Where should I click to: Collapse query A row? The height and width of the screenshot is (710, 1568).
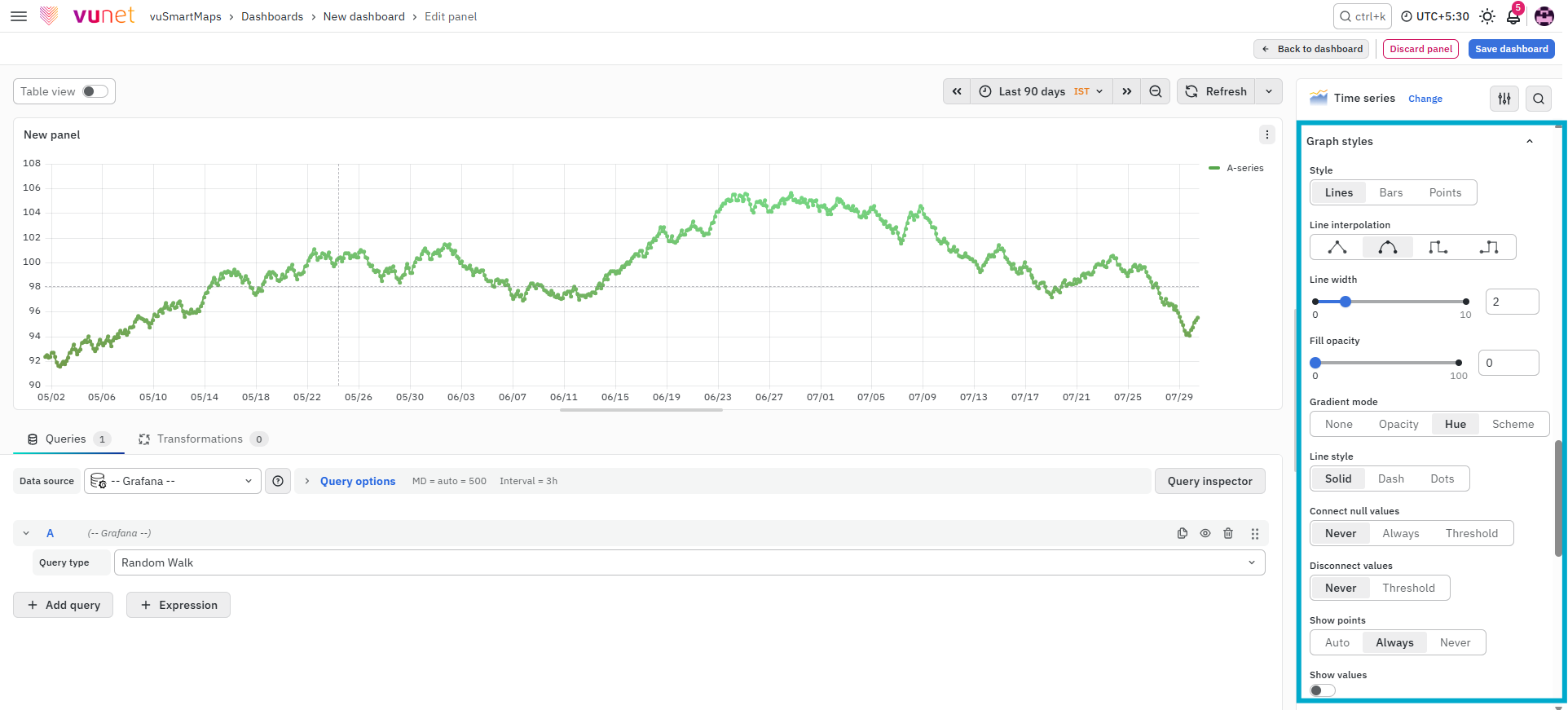[26, 533]
